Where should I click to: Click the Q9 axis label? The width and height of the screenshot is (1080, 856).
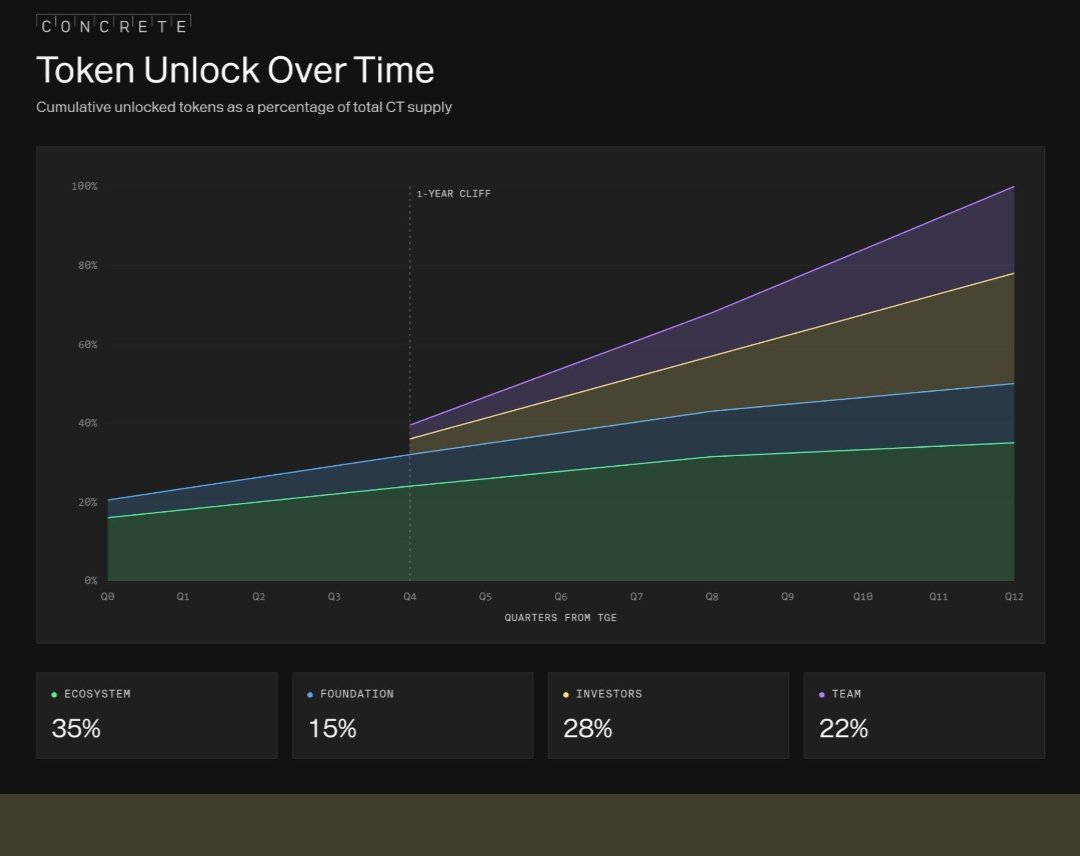pos(787,596)
